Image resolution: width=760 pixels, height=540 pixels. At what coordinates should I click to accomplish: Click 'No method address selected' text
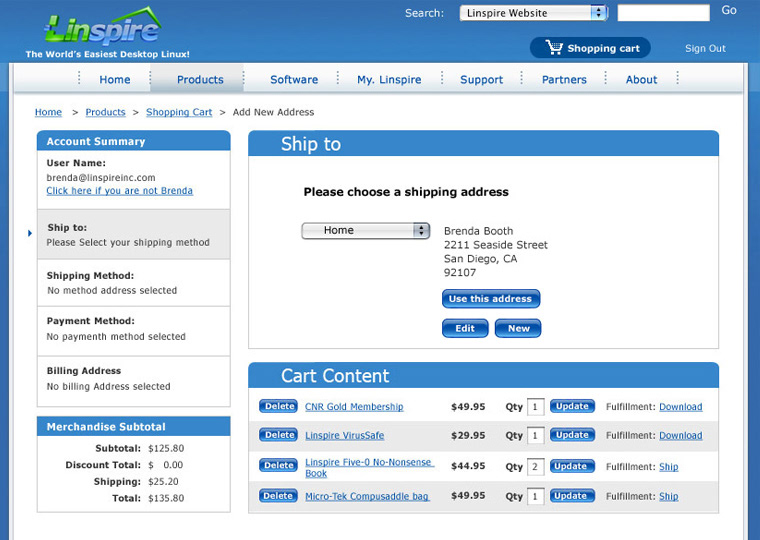point(112,290)
